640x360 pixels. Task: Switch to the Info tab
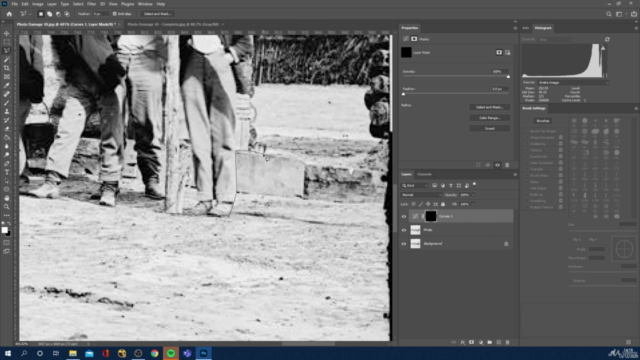(x=526, y=28)
